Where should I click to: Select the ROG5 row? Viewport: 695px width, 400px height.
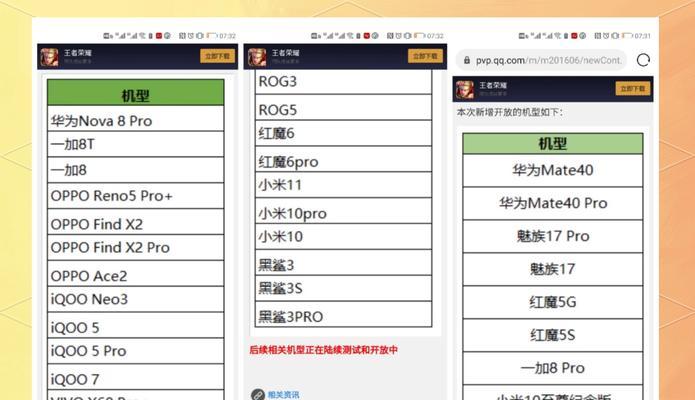point(344,107)
